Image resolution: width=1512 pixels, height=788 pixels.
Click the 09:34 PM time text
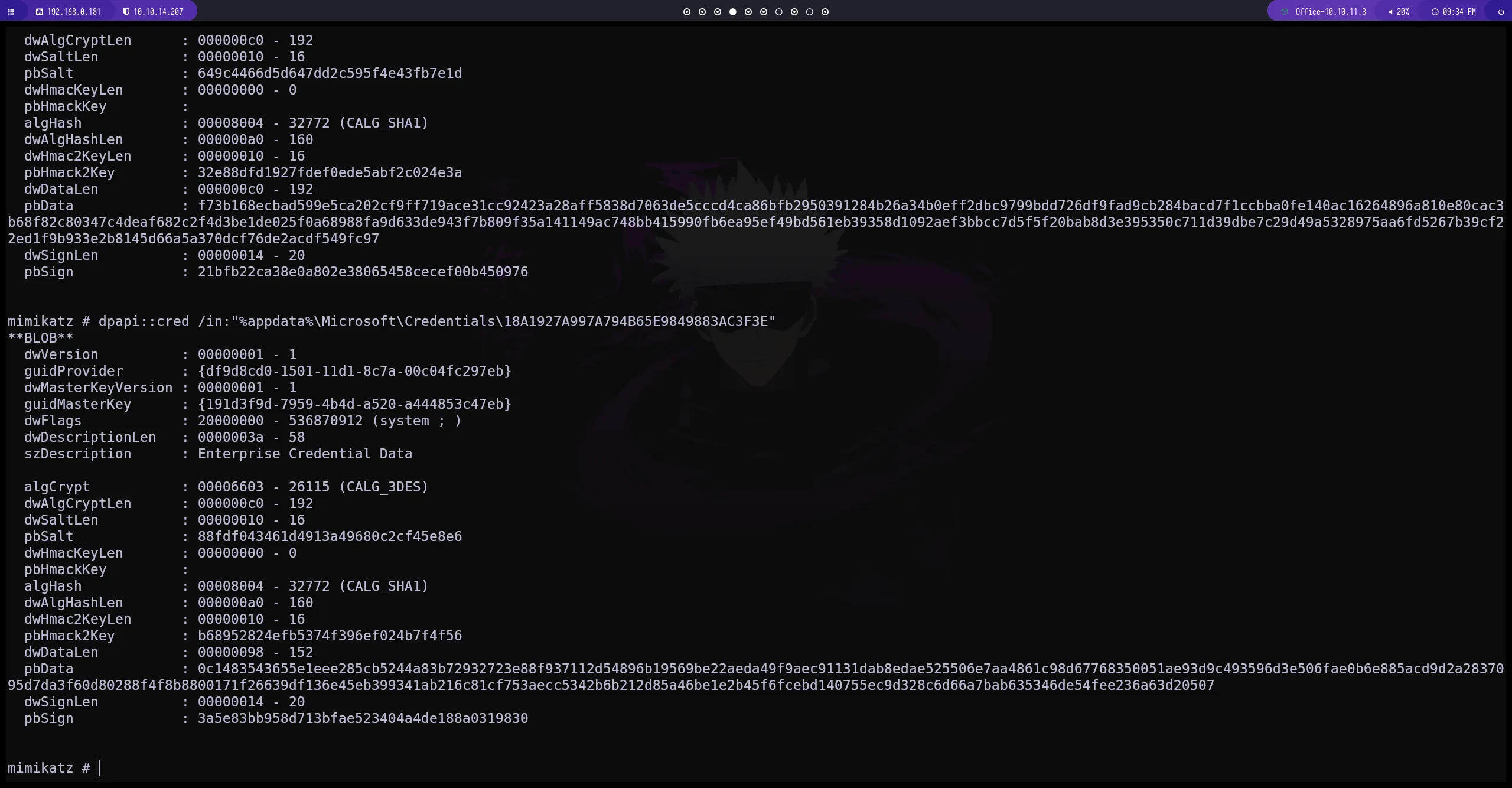[1459, 12]
